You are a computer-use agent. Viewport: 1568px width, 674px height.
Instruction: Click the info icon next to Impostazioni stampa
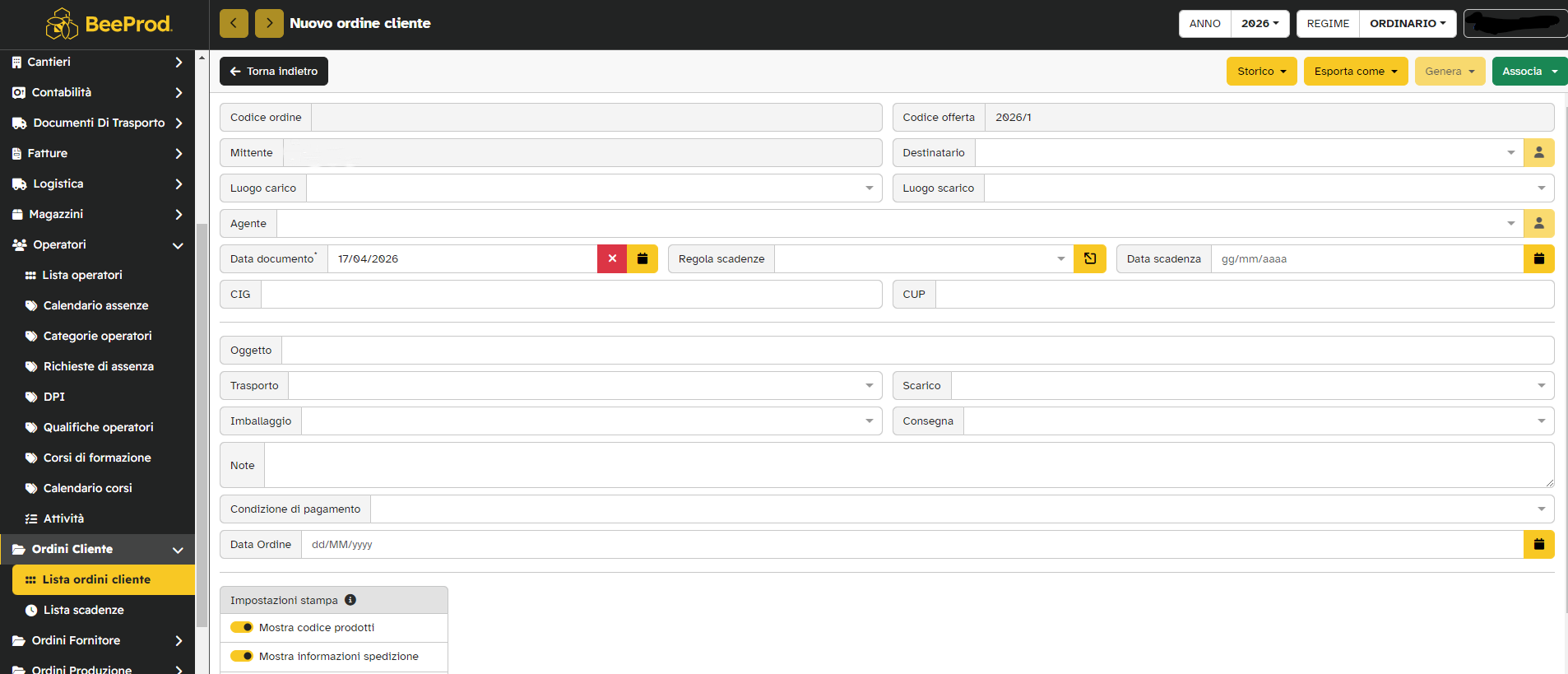pyautogui.click(x=350, y=600)
